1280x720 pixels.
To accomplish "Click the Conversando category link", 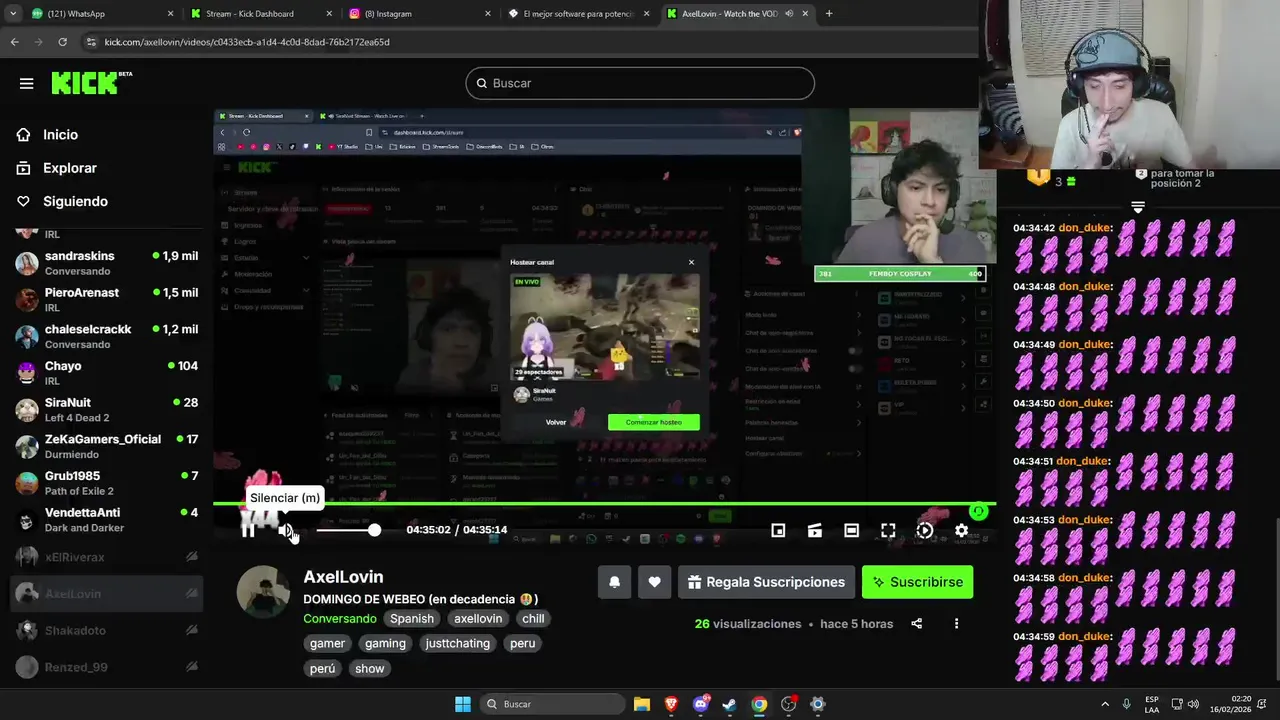I will [x=340, y=618].
